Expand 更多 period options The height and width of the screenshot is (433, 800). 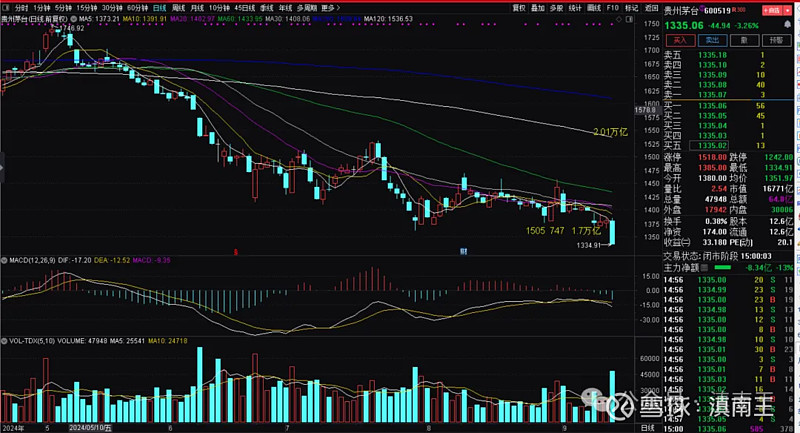pos(330,8)
